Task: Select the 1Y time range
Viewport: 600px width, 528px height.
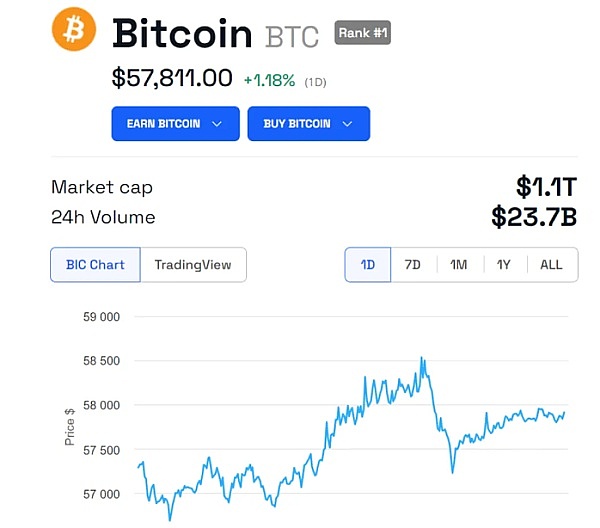Action: [504, 265]
